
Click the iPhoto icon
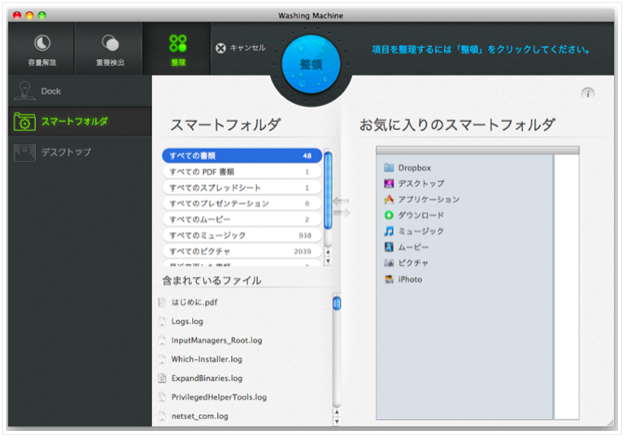point(388,279)
